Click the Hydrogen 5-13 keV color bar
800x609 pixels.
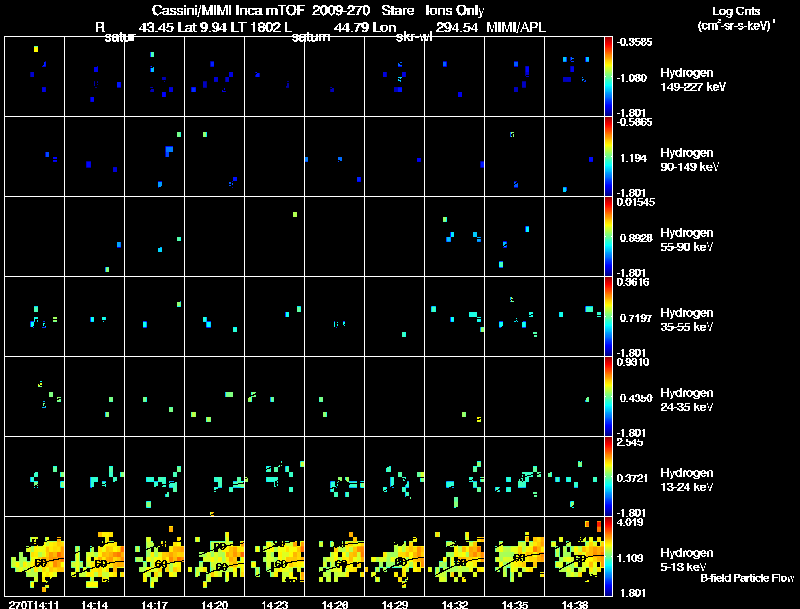point(608,556)
